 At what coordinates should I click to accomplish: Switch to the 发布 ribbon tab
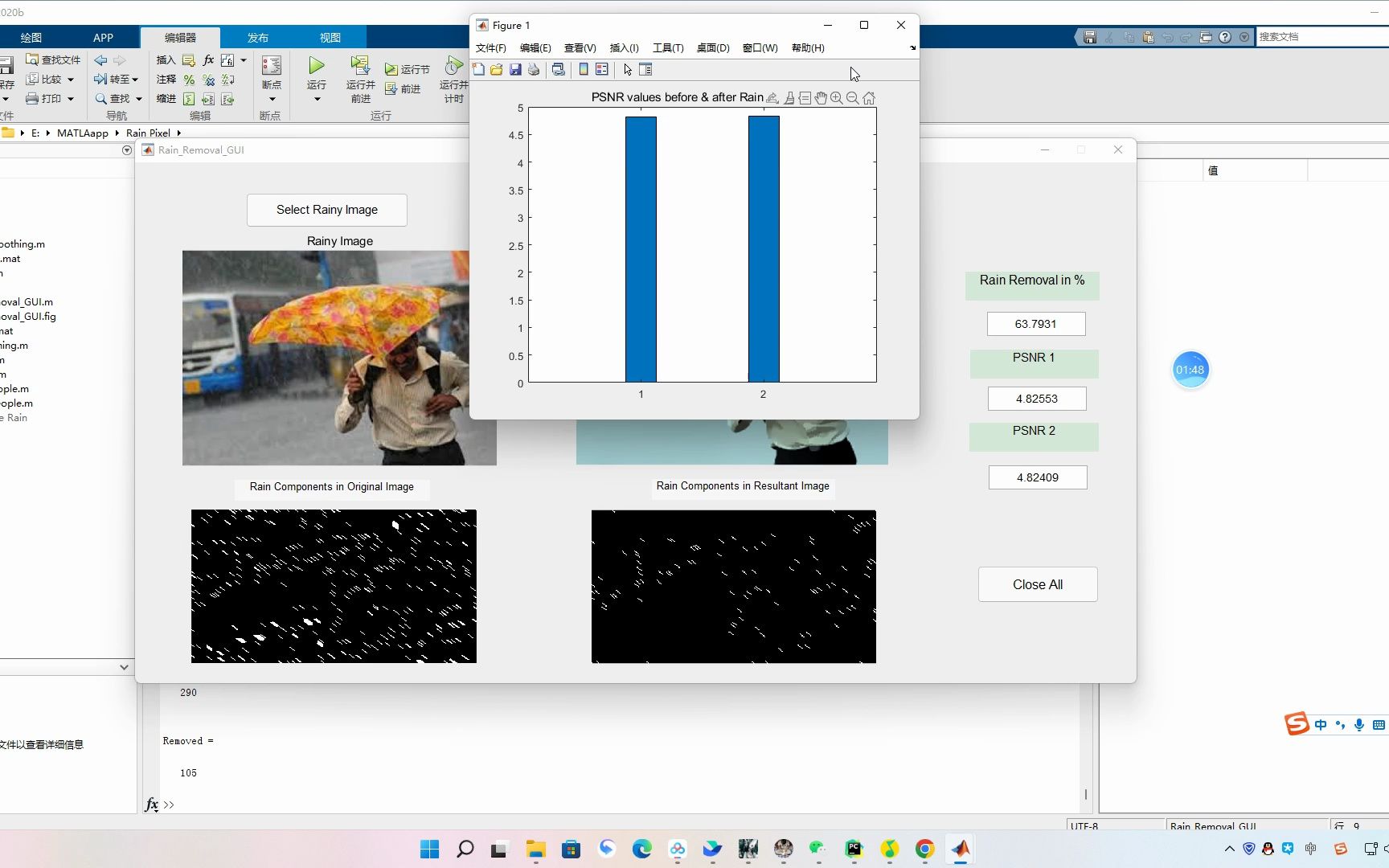tap(257, 37)
